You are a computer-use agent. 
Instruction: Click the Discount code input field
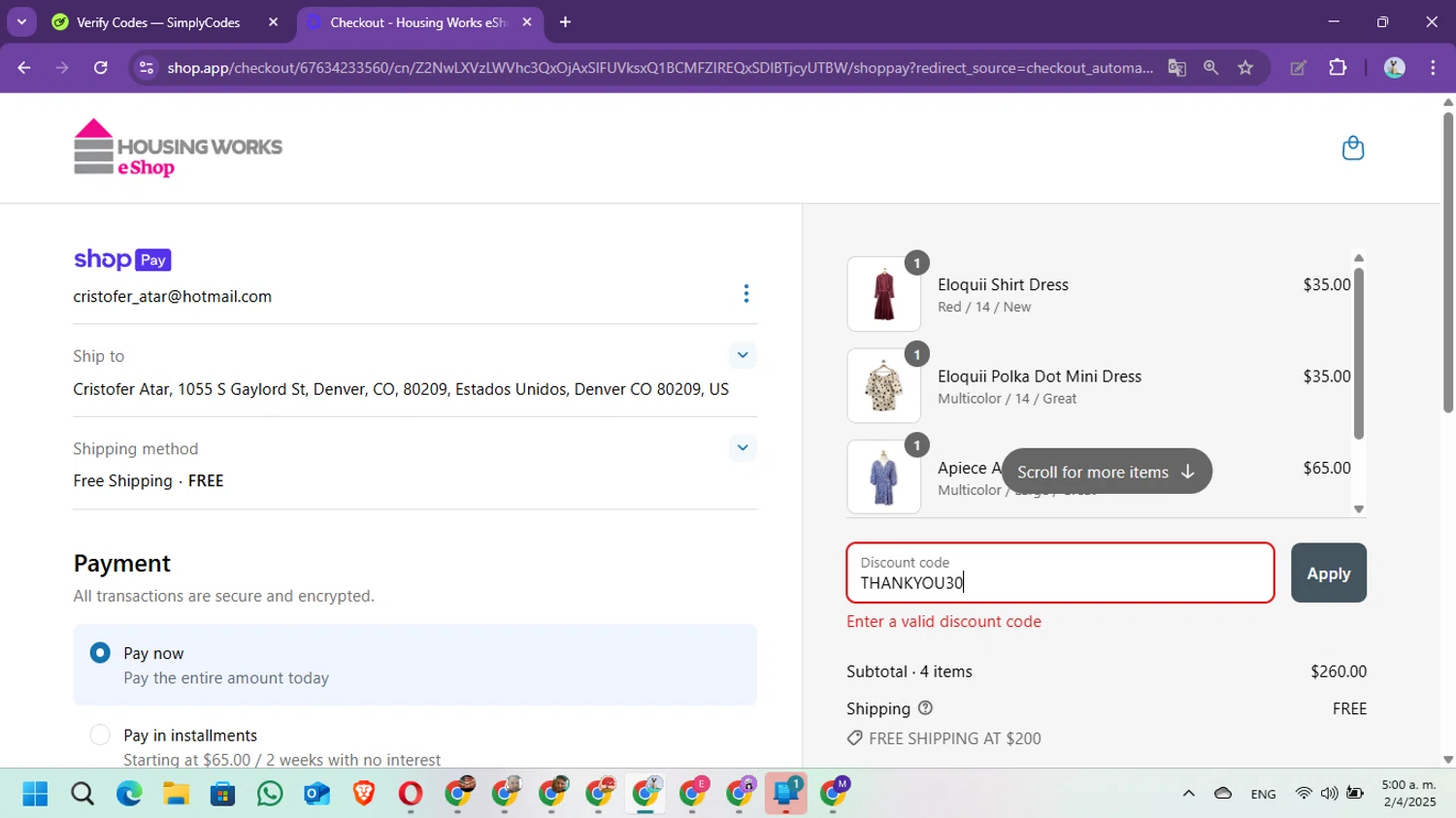(1060, 573)
